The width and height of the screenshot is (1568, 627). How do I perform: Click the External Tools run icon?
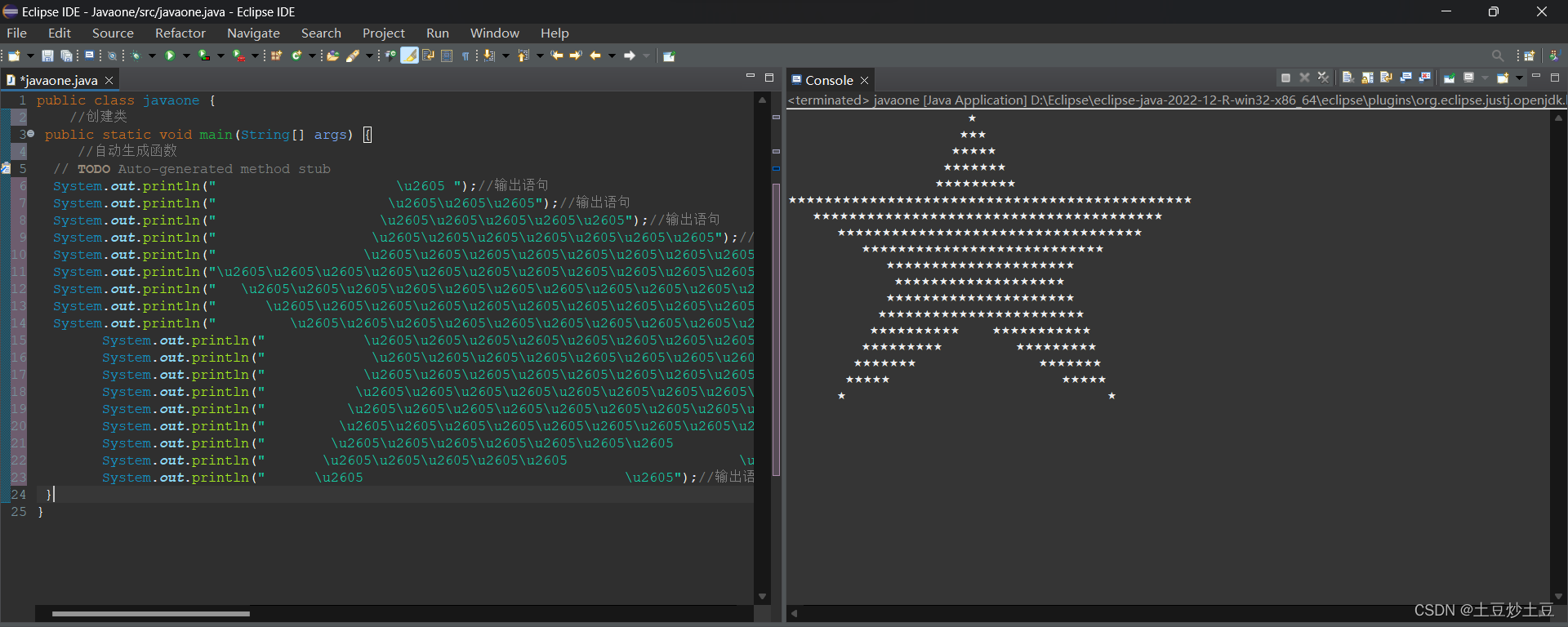click(238, 56)
